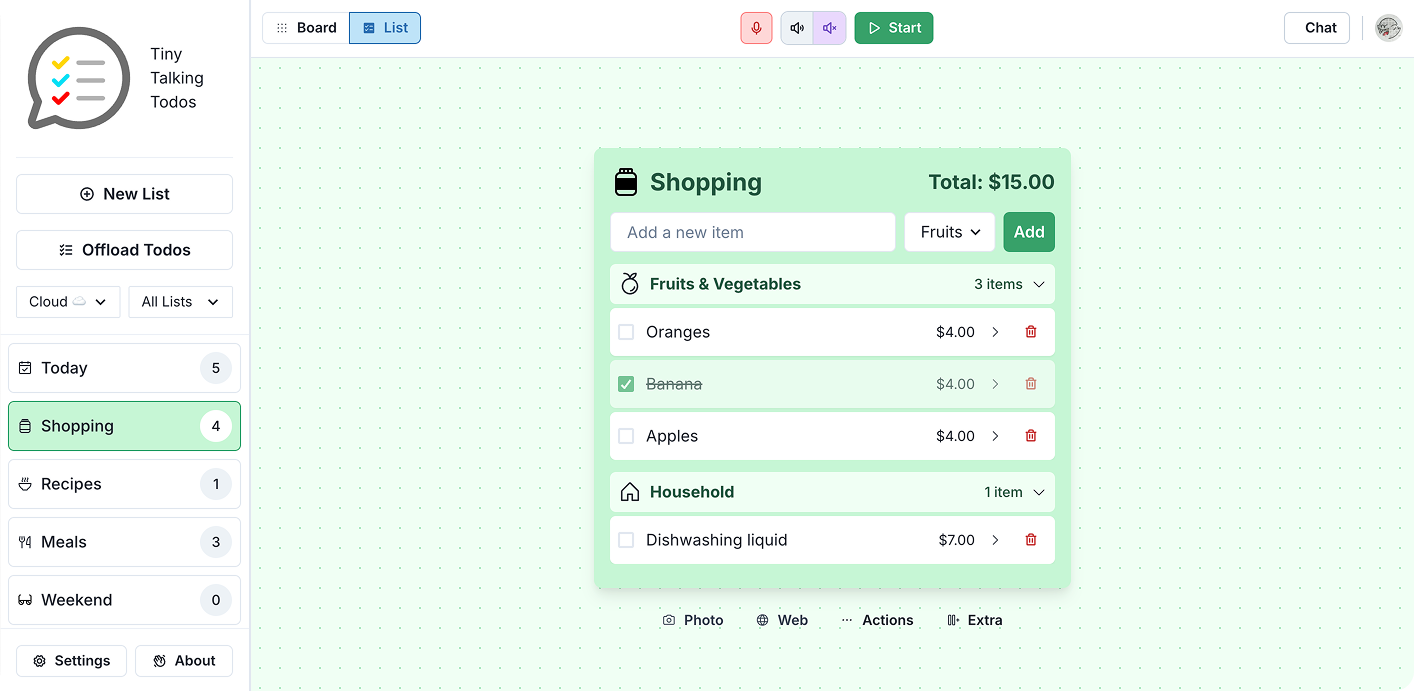The image size is (1414, 691).
Task: Switch to the Board view
Action: point(304,28)
